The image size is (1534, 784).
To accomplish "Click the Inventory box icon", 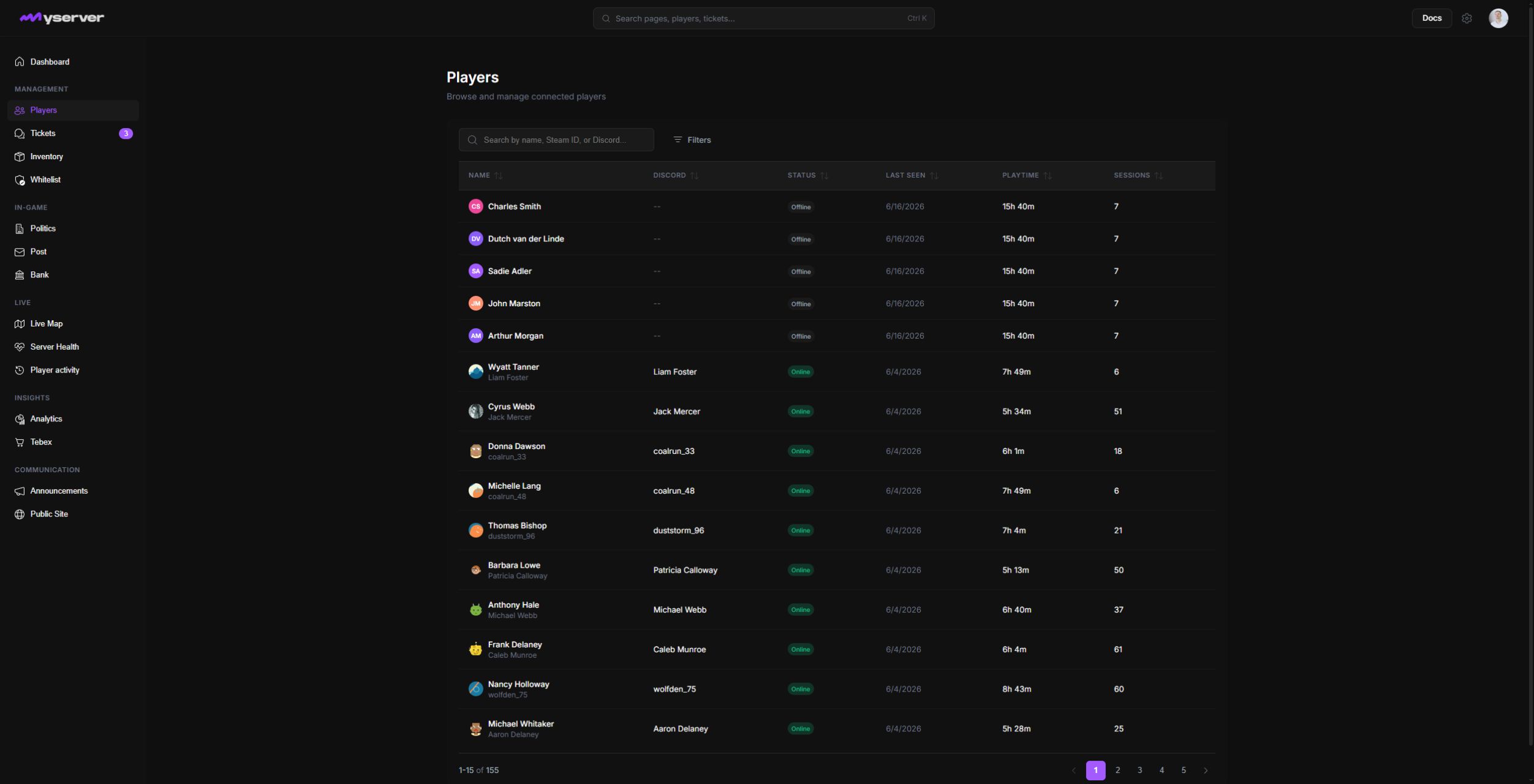I will tap(20, 157).
